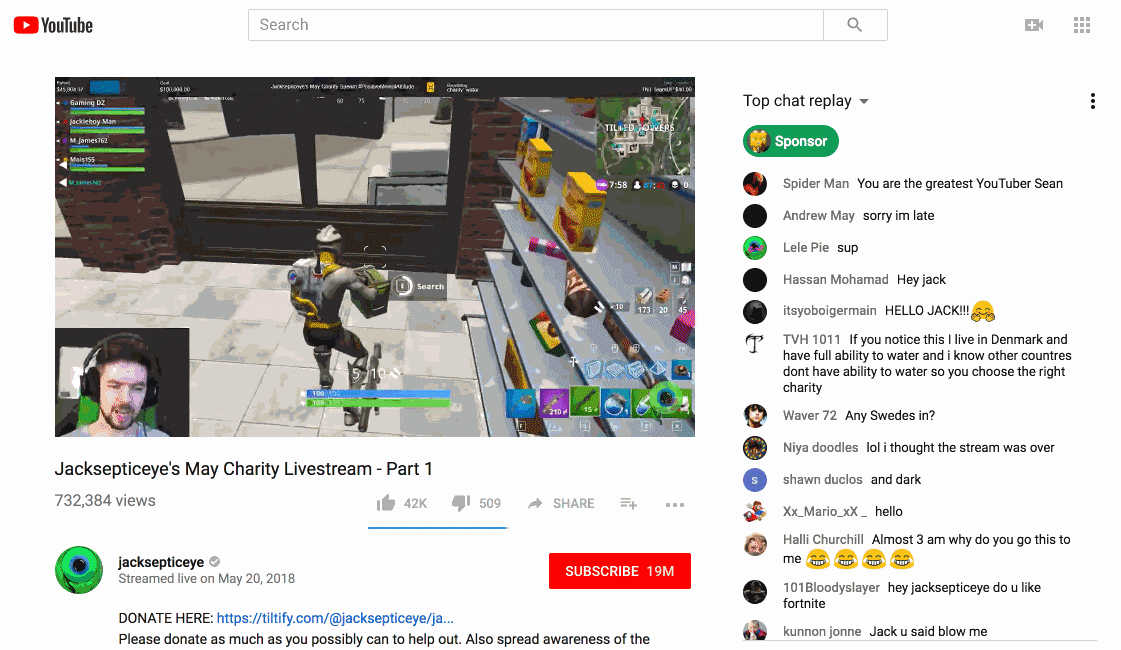Image resolution: width=1121 pixels, height=650 pixels.
Task: Click the 509 dislikes count
Action: [490, 503]
